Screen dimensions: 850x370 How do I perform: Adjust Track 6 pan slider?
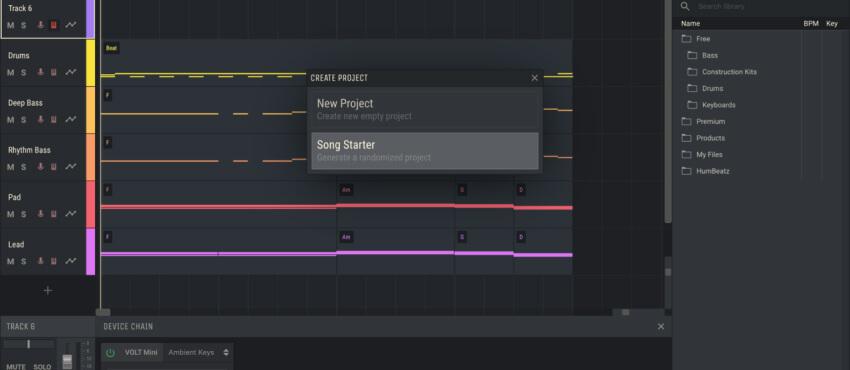click(x=29, y=345)
